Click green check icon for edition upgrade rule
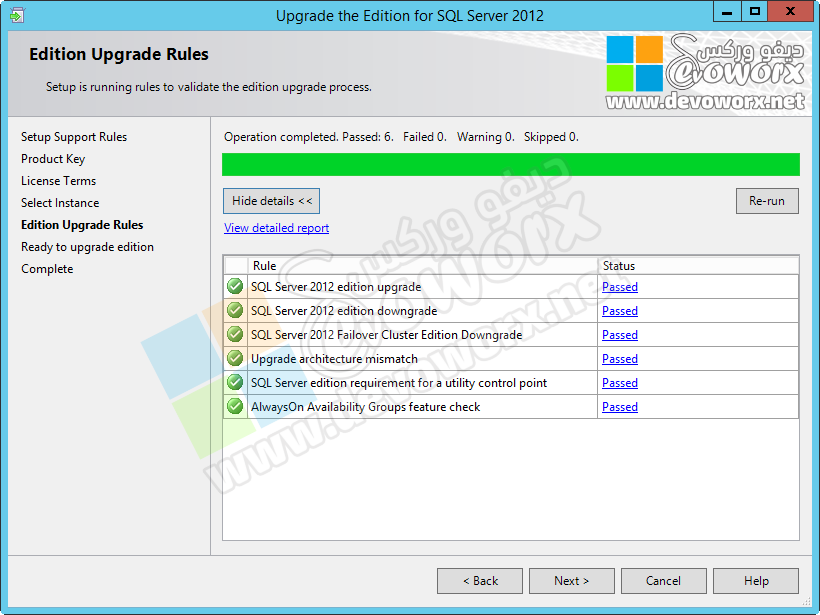This screenshot has height=615, width=820. pyautogui.click(x=235, y=286)
